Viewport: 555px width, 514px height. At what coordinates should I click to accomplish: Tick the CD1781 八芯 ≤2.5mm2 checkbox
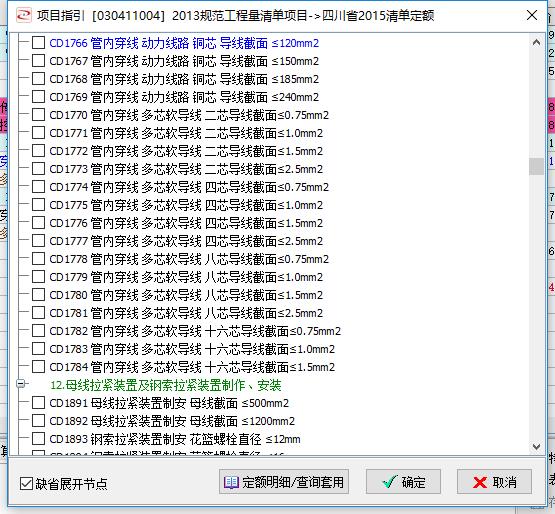click(x=38, y=313)
